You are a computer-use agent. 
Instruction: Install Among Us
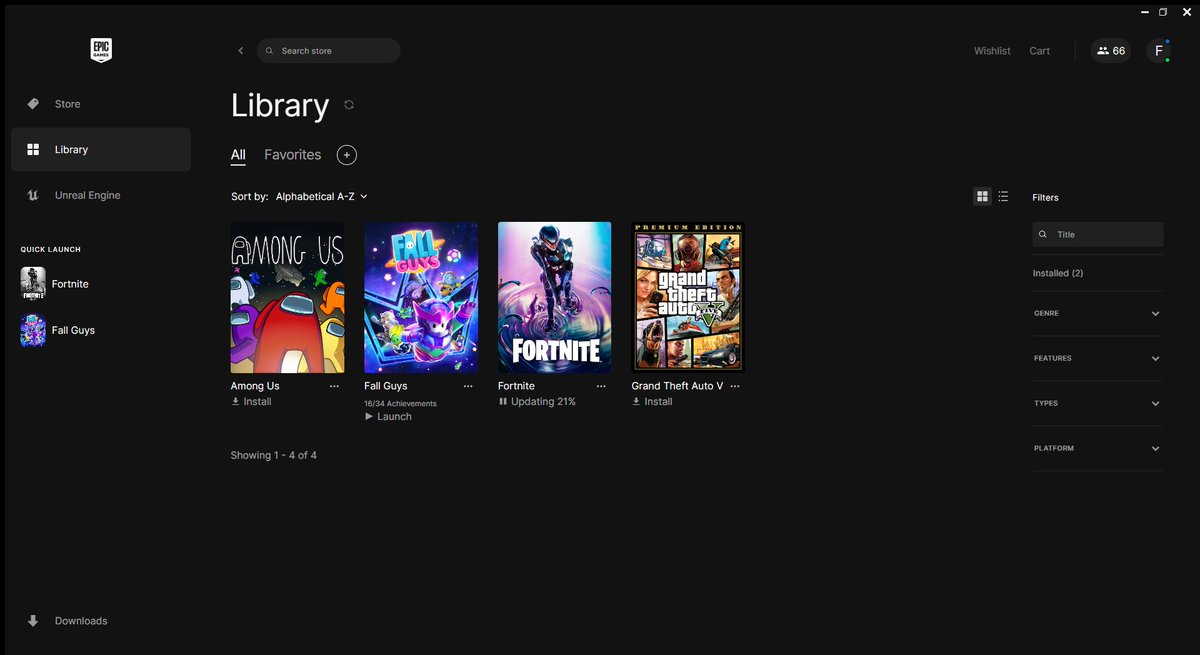[251, 402]
